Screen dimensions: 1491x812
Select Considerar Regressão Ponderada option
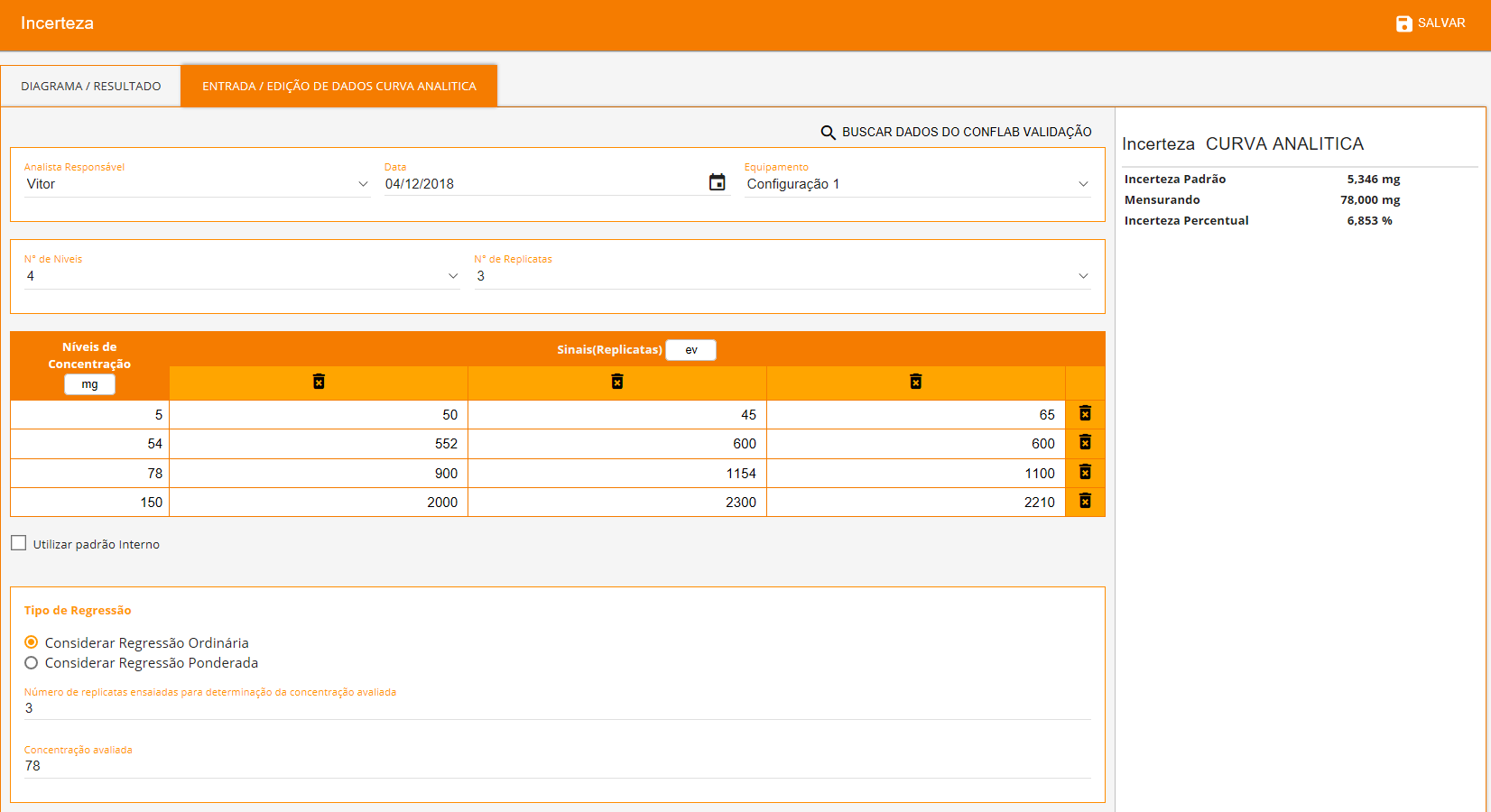coord(32,663)
